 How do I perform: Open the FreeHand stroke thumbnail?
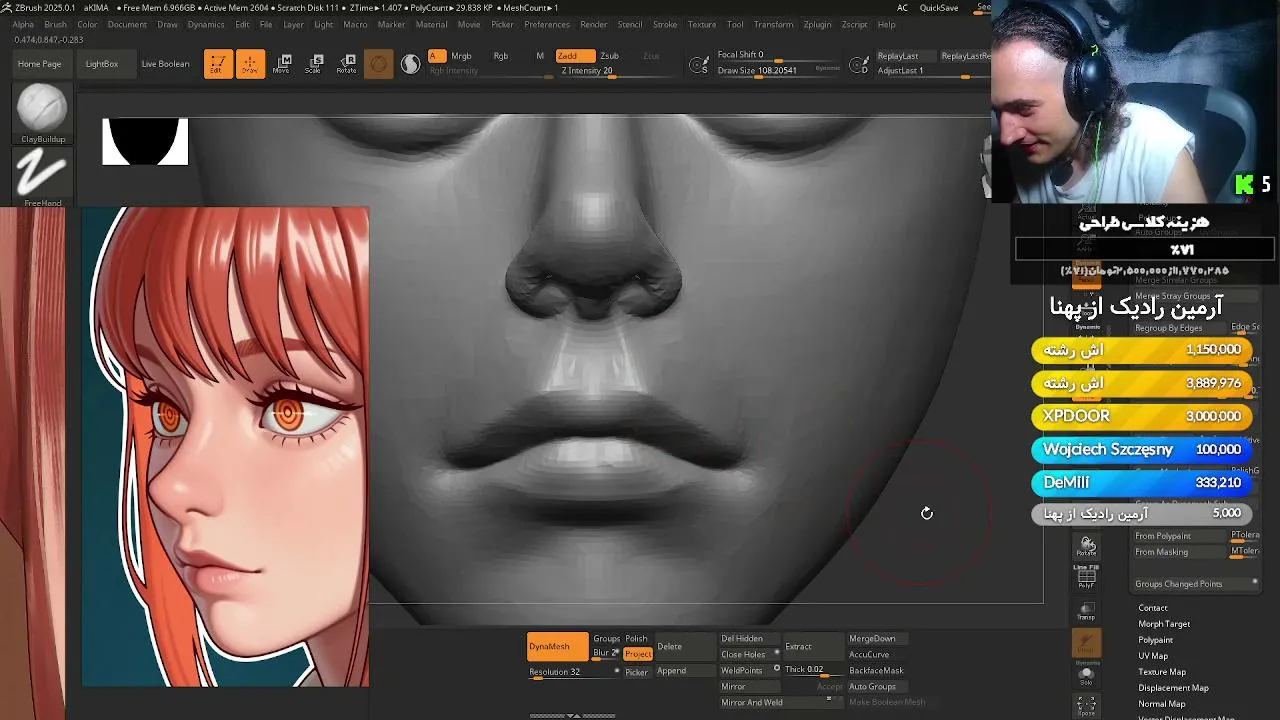click(42, 177)
